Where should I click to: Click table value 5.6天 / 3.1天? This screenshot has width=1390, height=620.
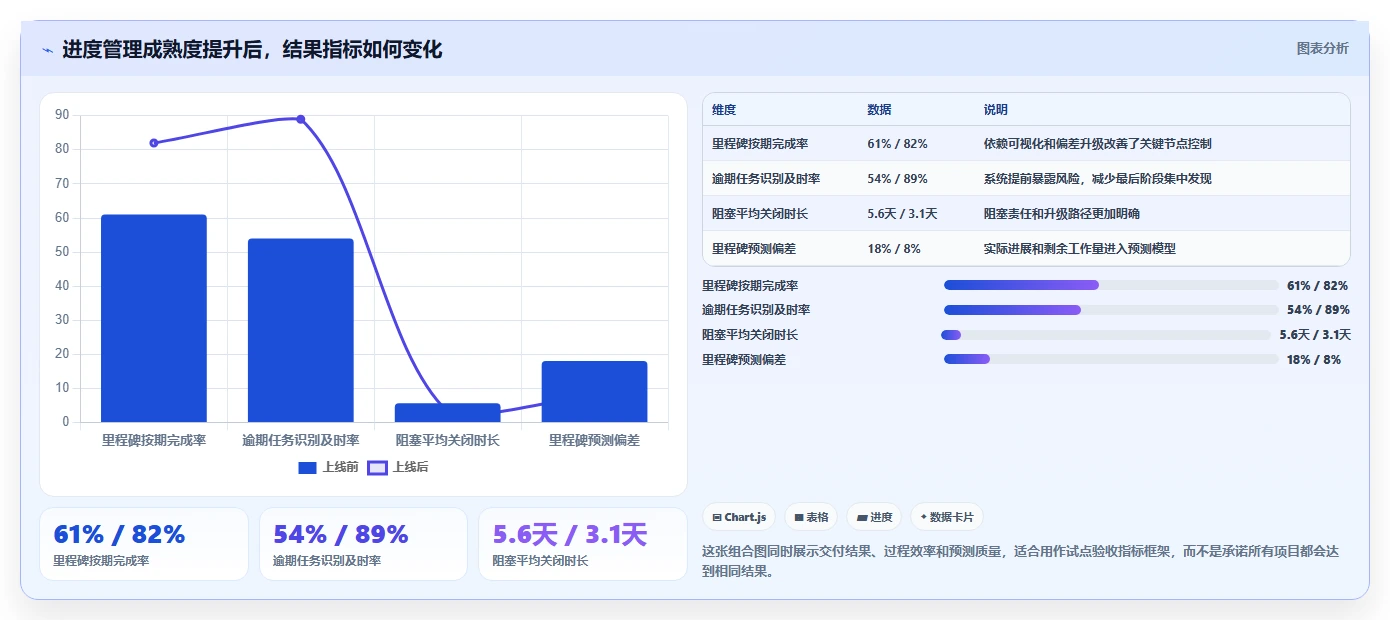pyautogui.click(x=902, y=214)
